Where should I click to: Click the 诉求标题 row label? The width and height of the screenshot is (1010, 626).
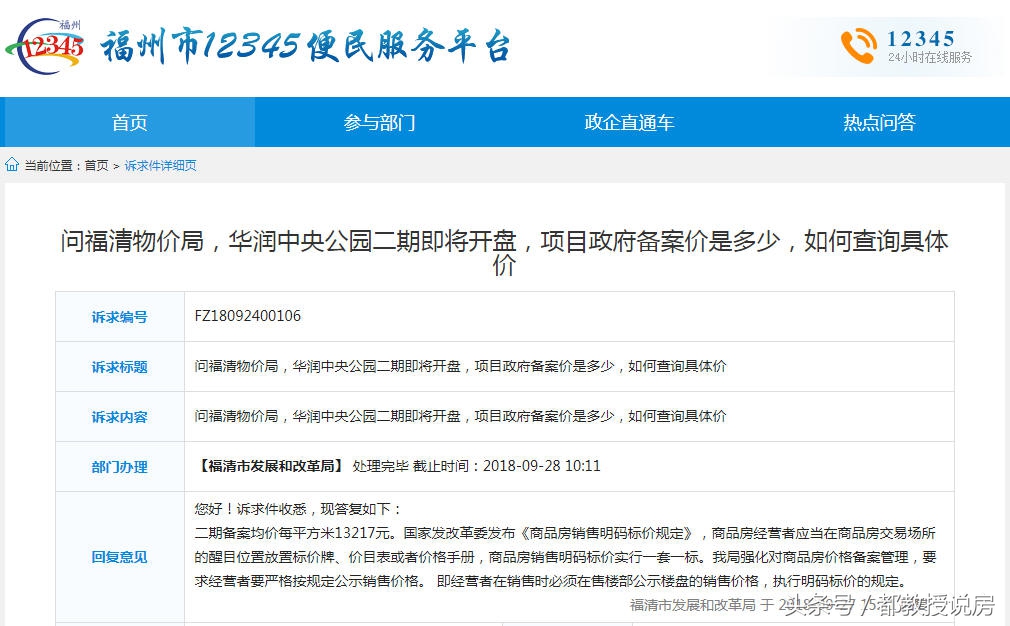click(x=119, y=366)
